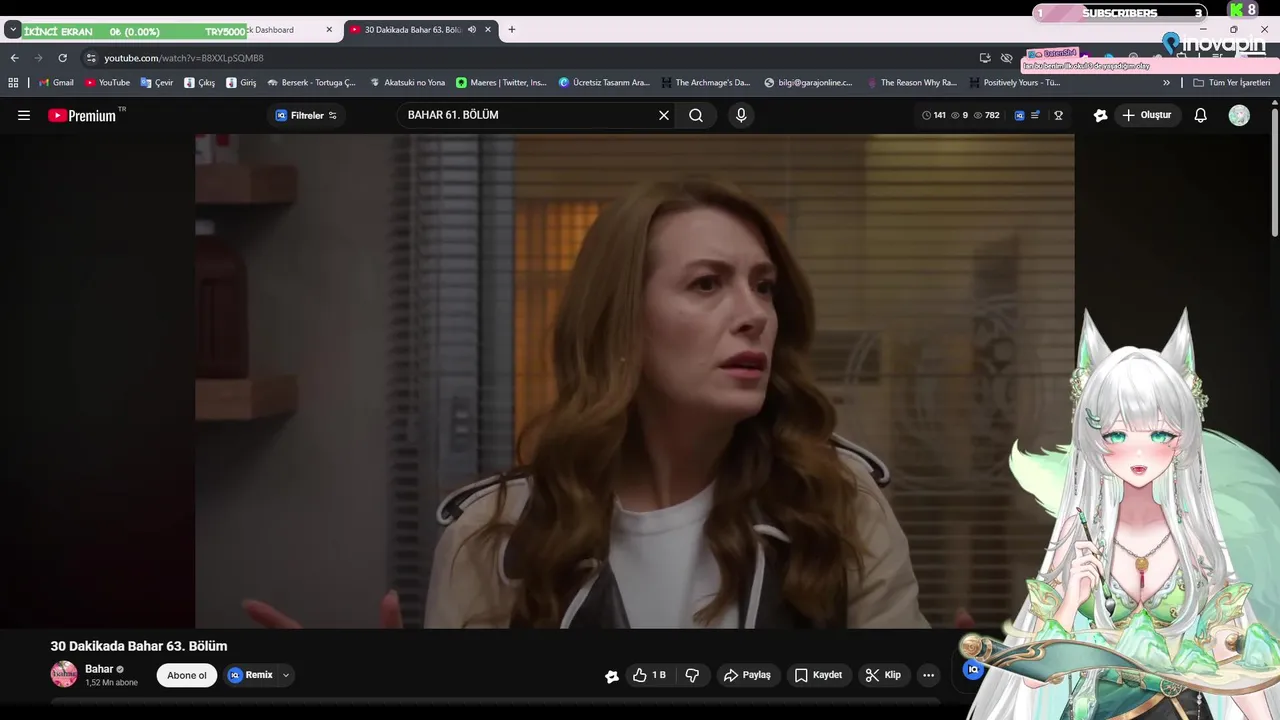1280x720 pixels.
Task: Open the YouTube hamburger guide menu
Action: pyautogui.click(x=24, y=115)
